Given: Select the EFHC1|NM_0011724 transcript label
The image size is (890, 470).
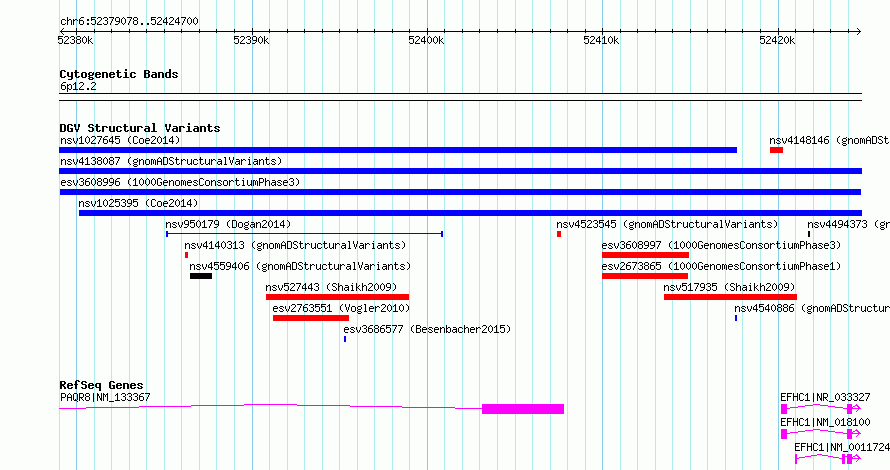Looking at the screenshot, I should click(842, 447).
